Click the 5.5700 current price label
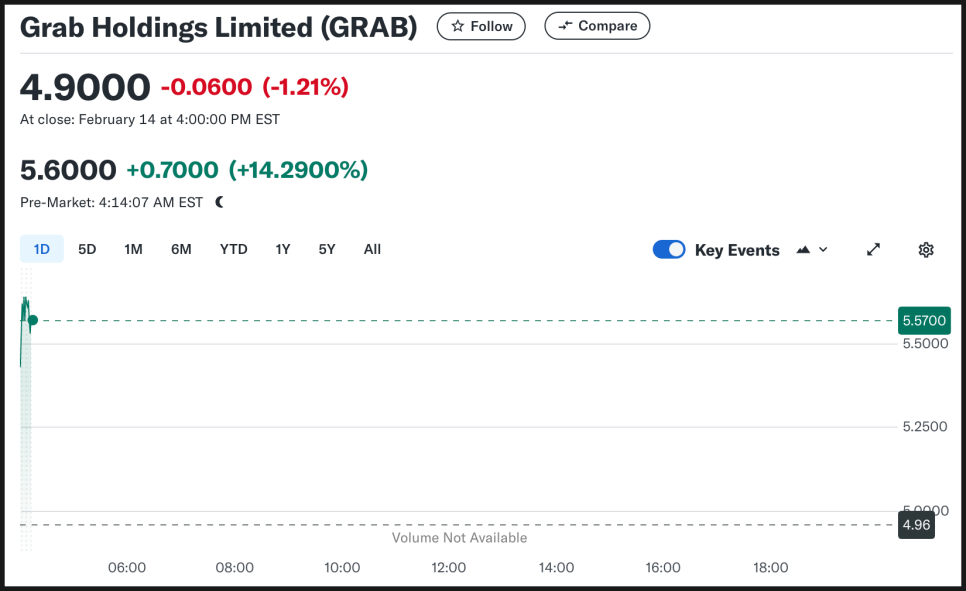The height and width of the screenshot is (591, 966). (924, 320)
